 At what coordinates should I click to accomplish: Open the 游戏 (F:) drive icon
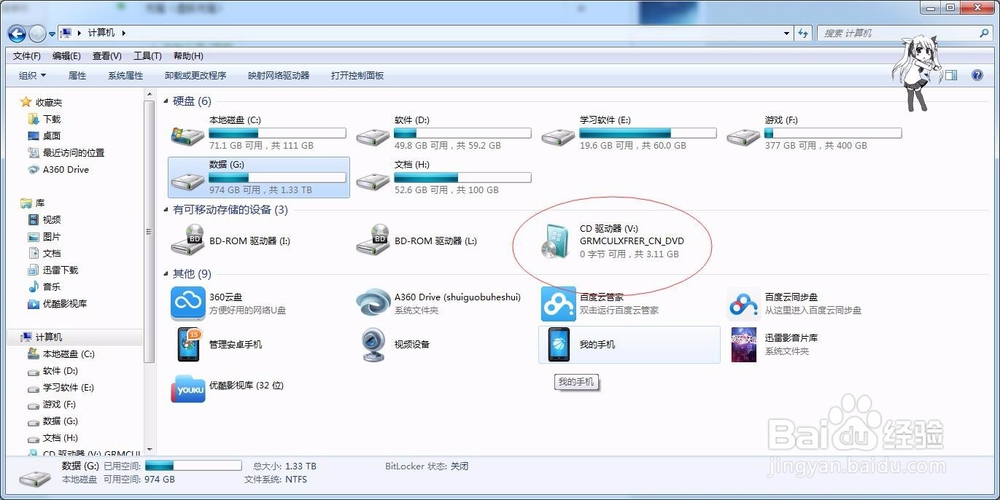744,136
